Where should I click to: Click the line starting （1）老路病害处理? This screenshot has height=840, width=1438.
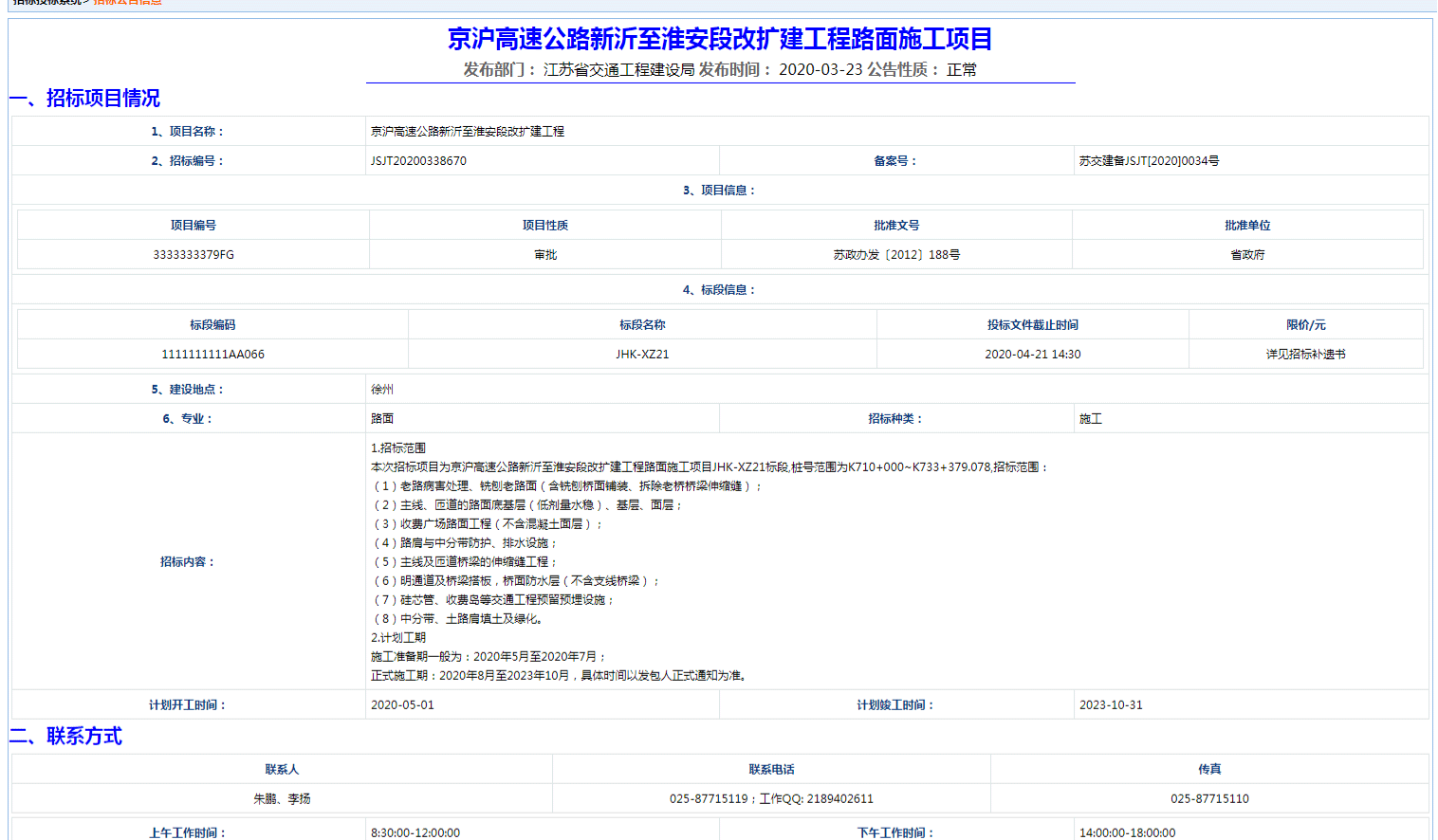(567, 486)
